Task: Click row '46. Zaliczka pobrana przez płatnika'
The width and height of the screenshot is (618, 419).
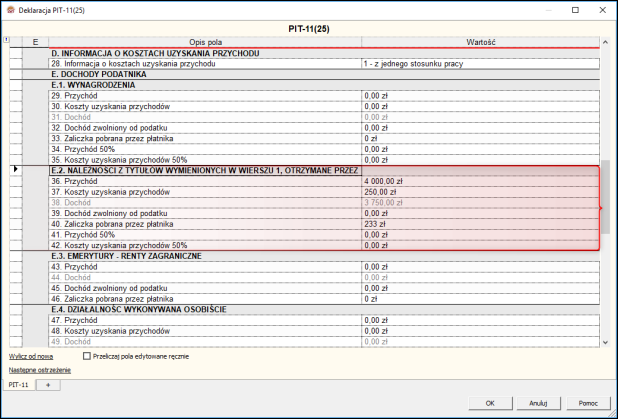Action: point(205,299)
